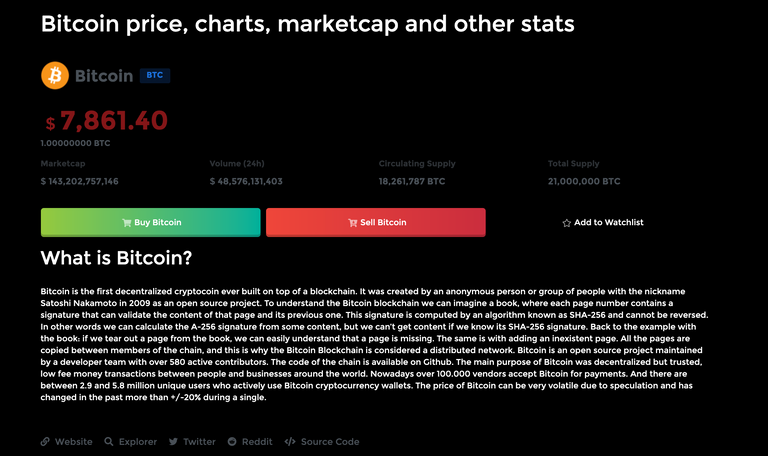Click the code brackets icon for Source Code
768x456 pixels.
(x=290, y=441)
